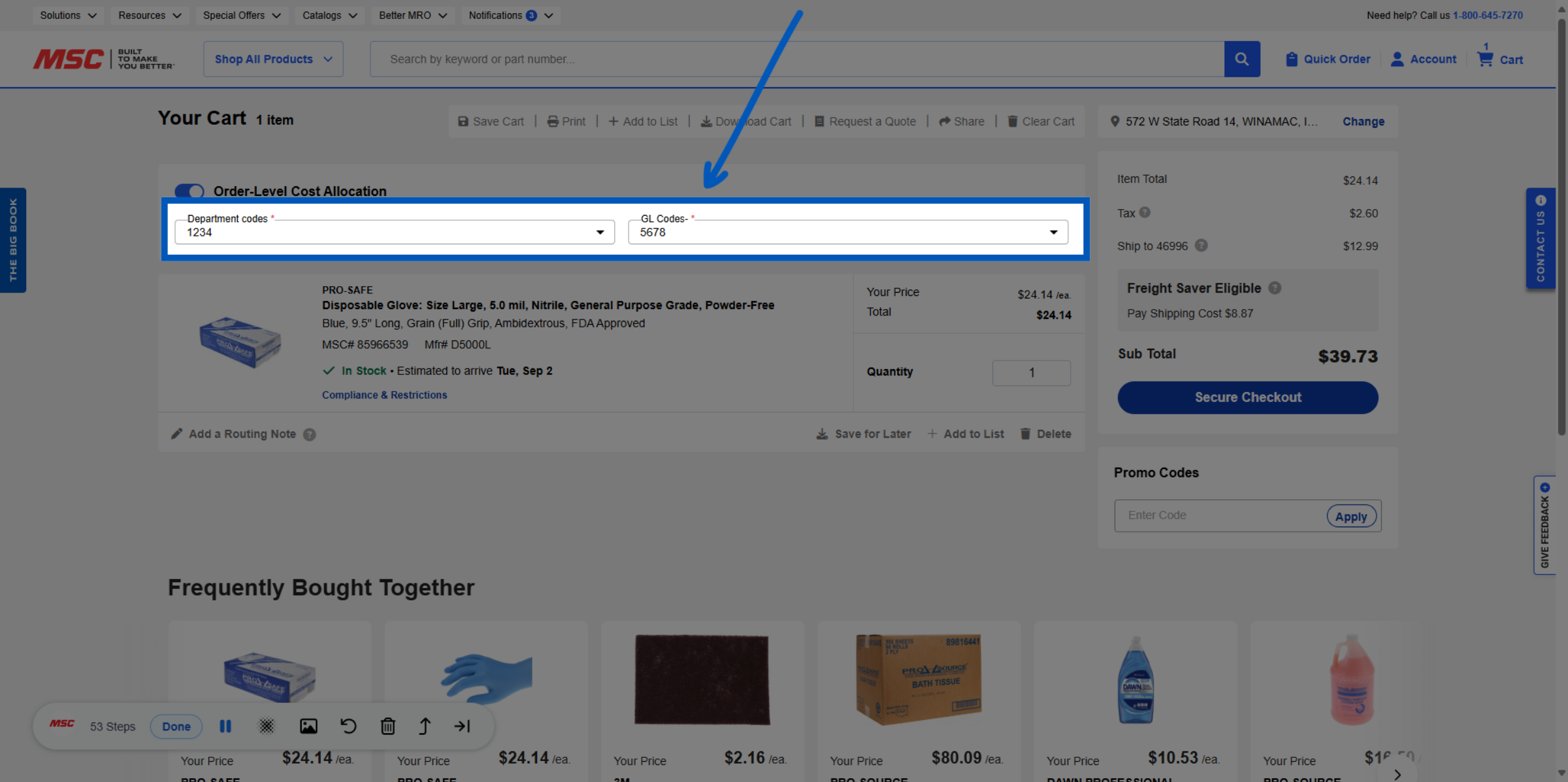
Task: Click Freight Saver Eligible help icon
Action: pyautogui.click(x=1275, y=288)
